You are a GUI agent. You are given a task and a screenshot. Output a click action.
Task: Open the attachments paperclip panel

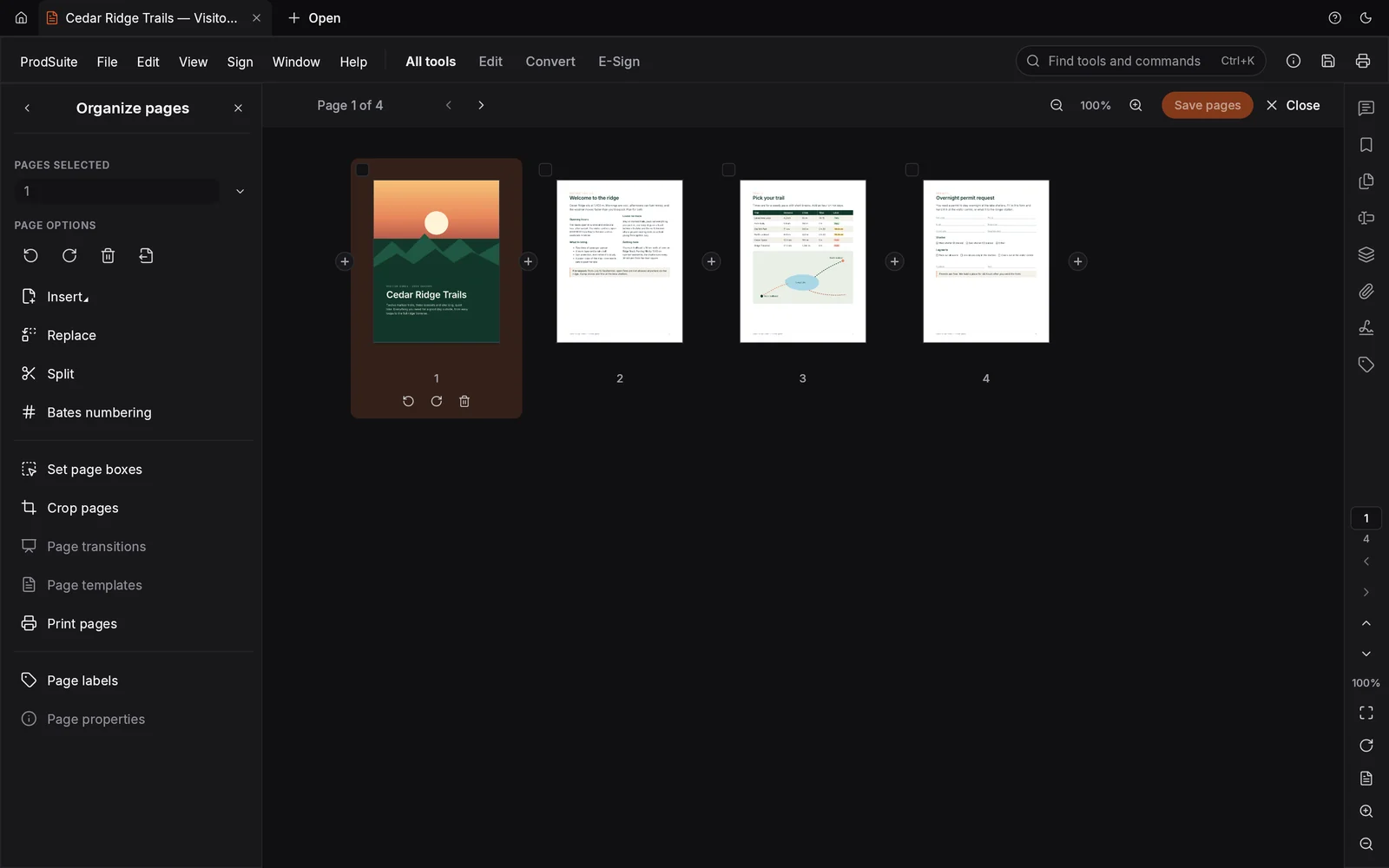pos(1366,291)
